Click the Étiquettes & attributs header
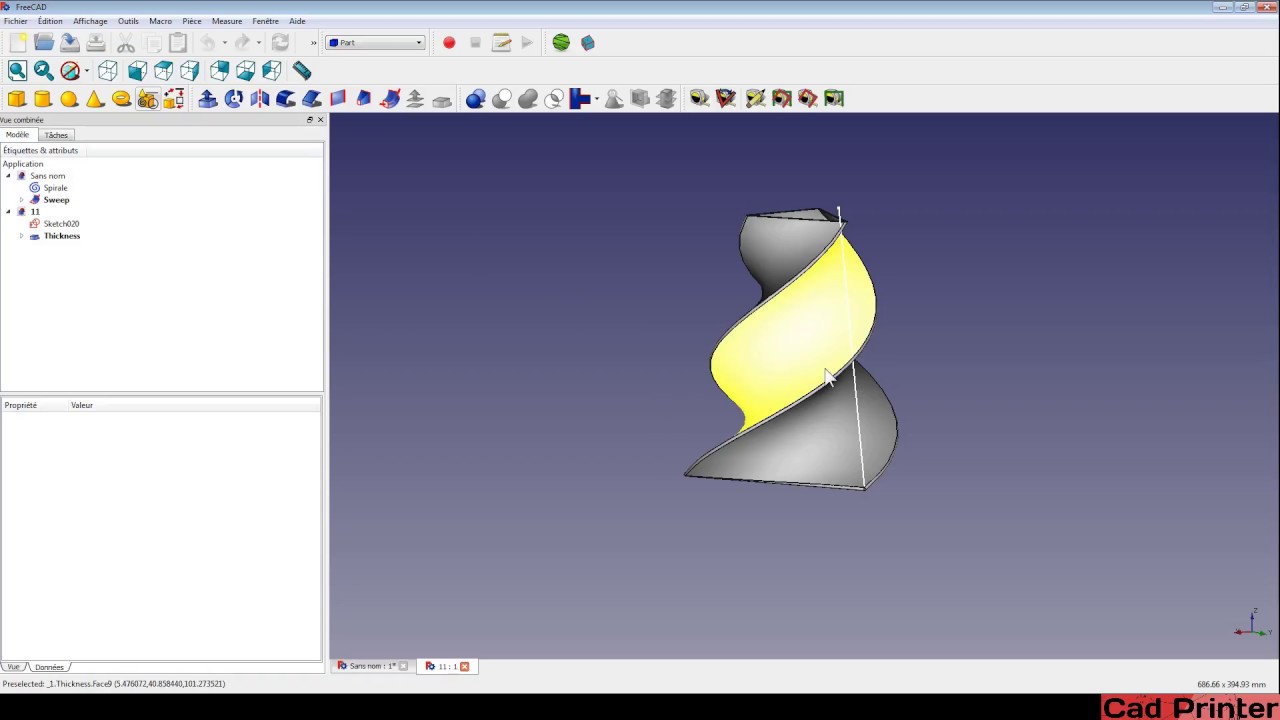The width and height of the screenshot is (1280, 720). [40, 150]
